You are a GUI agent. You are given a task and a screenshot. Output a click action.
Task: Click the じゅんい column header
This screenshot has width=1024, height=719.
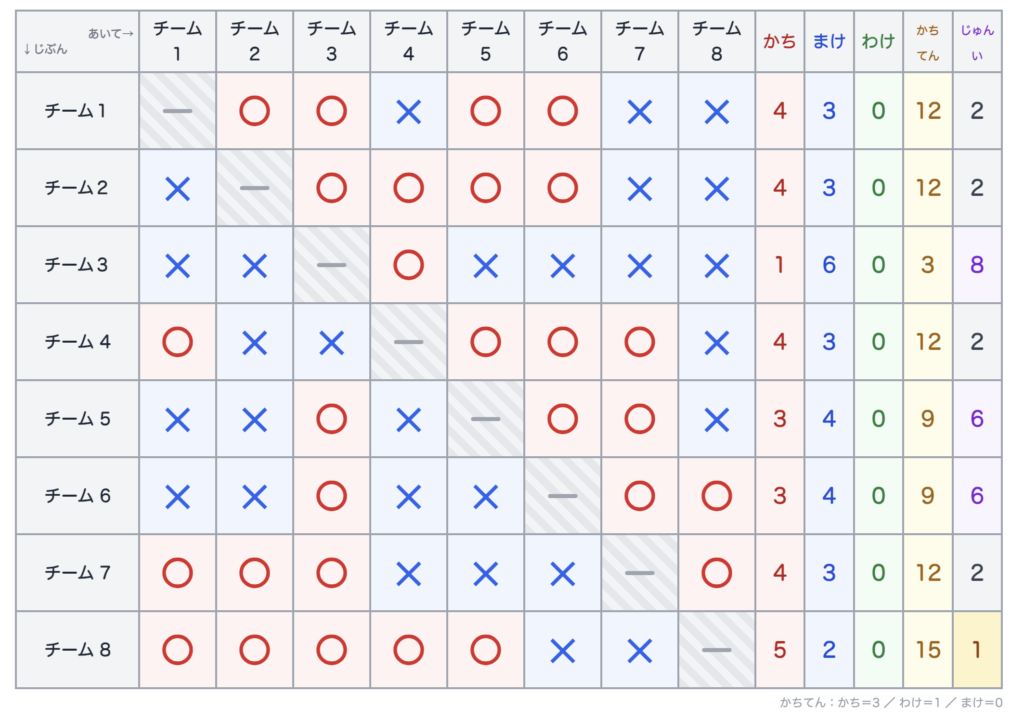pyautogui.click(x=976, y=42)
